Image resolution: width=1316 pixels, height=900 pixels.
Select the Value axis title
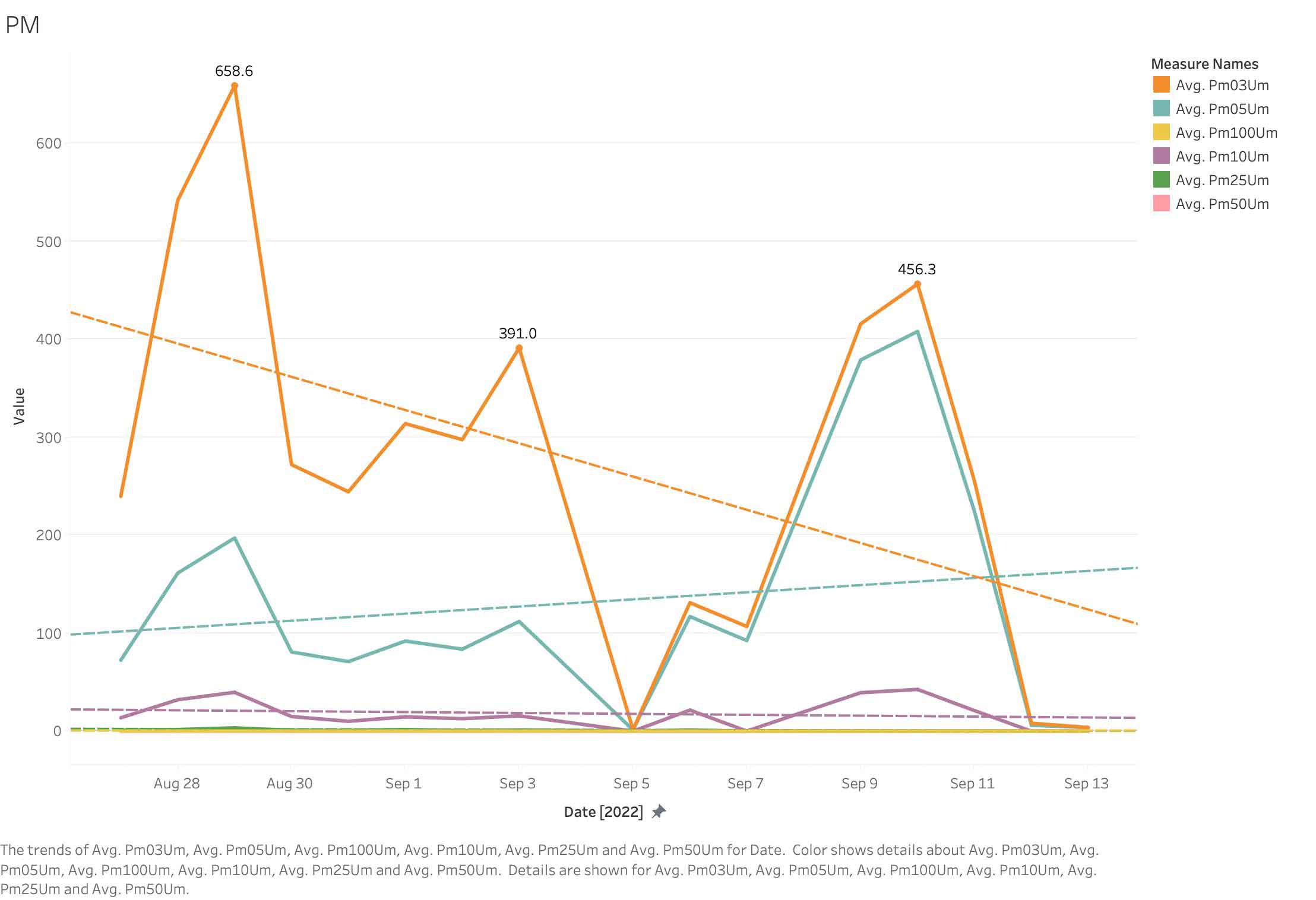pyautogui.click(x=19, y=406)
